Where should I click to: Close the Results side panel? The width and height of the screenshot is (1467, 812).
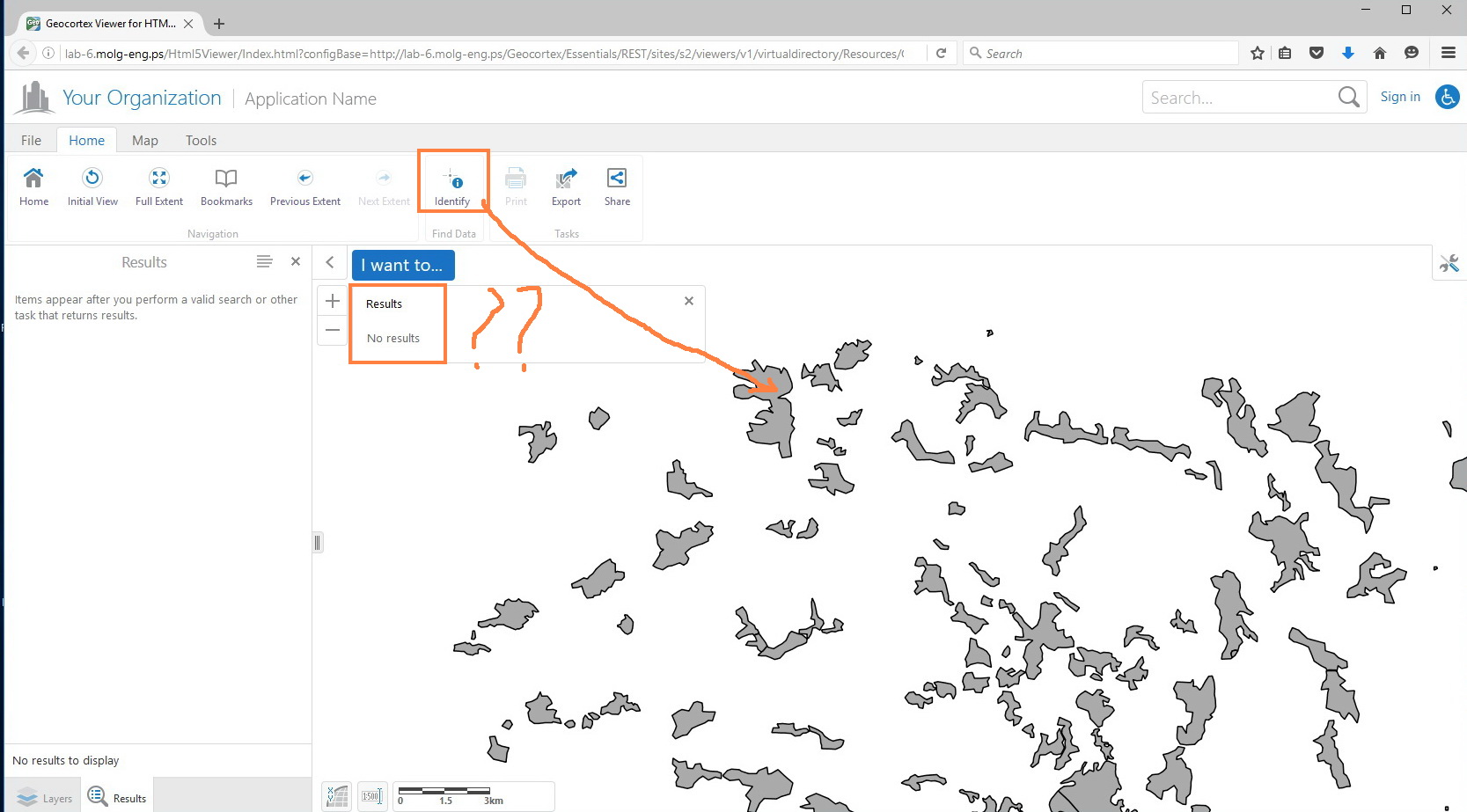(x=296, y=261)
